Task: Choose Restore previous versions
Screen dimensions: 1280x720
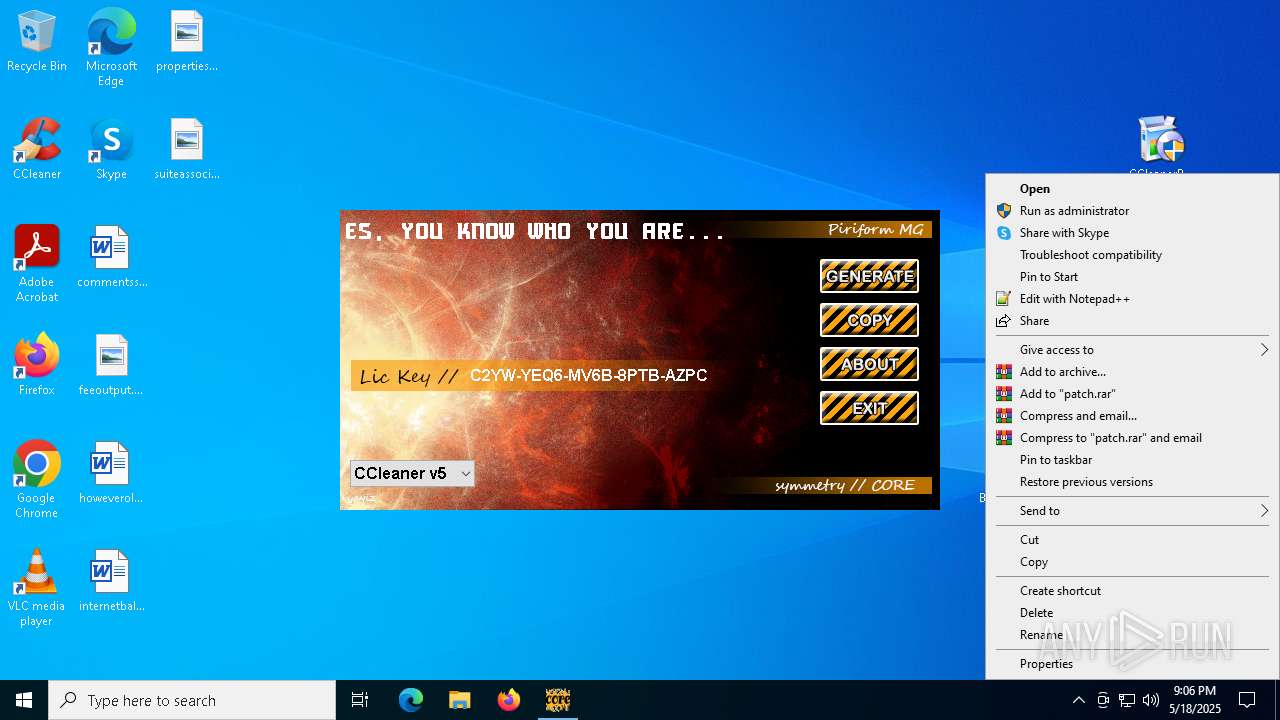Action: 1132,481
